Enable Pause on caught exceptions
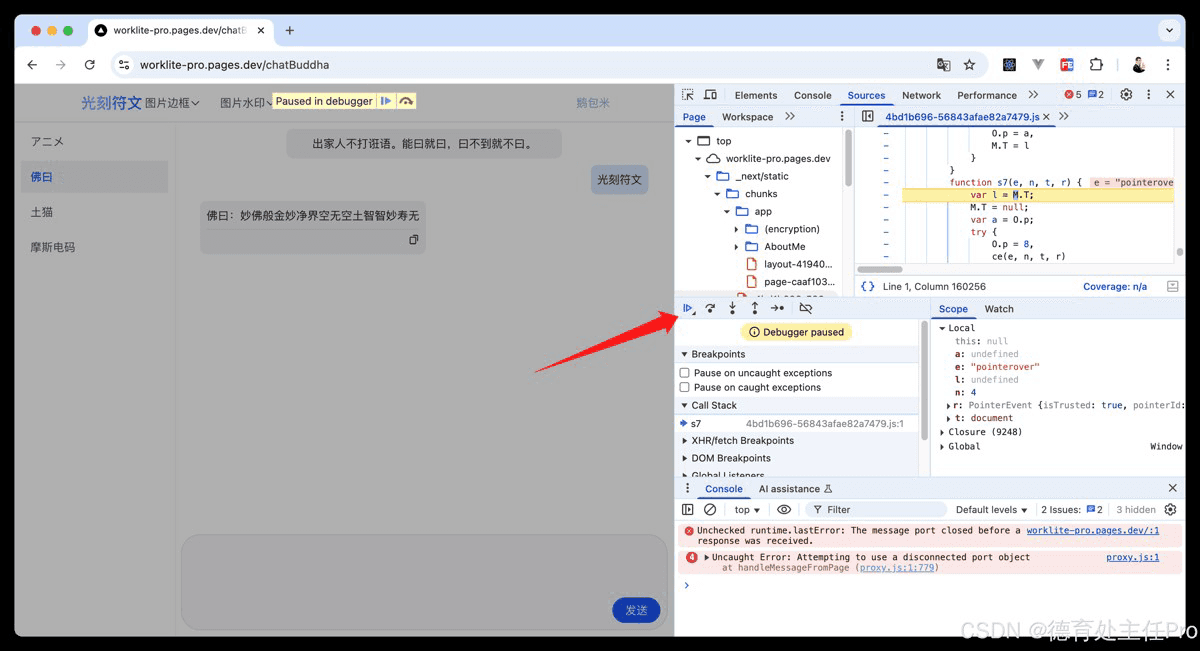1200x651 pixels. 685,388
